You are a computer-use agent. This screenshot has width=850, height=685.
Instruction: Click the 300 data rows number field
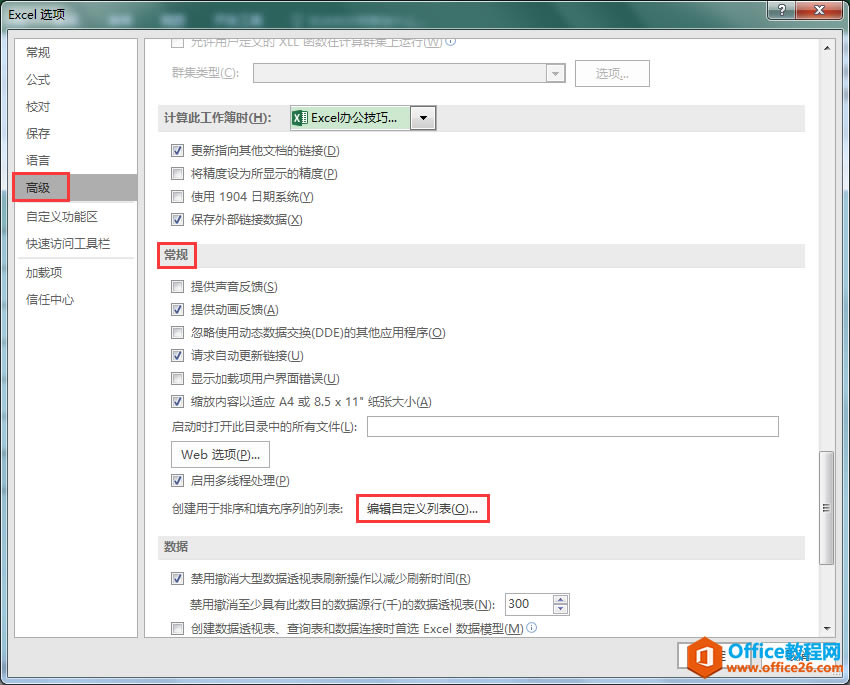(x=529, y=604)
